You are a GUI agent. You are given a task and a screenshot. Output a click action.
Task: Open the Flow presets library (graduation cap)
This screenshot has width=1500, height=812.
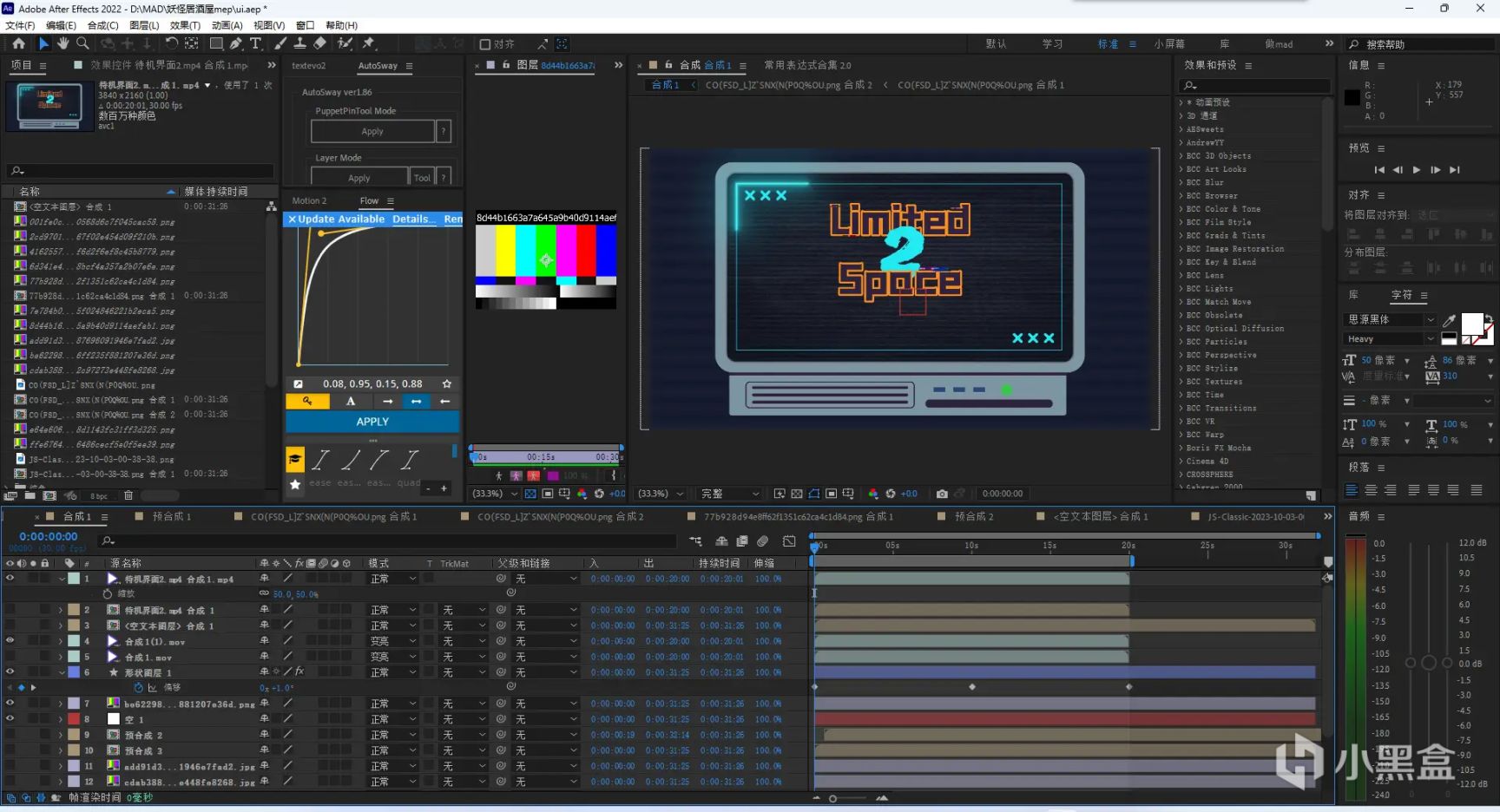(x=295, y=459)
